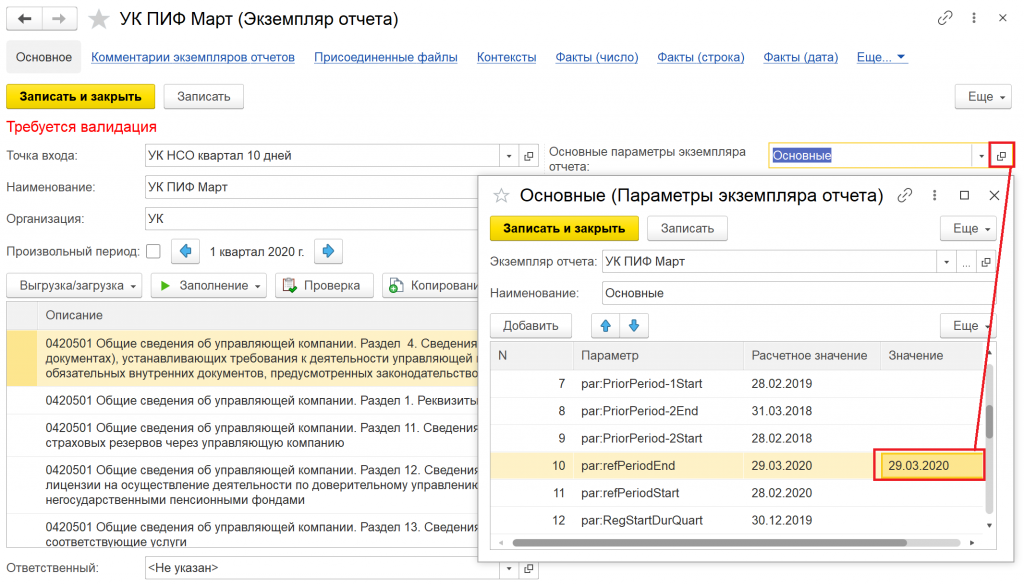The height and width of the screenshot is (585, 1024).
Task: Move period forward with right arrow
Action: [x=328, y=251]
